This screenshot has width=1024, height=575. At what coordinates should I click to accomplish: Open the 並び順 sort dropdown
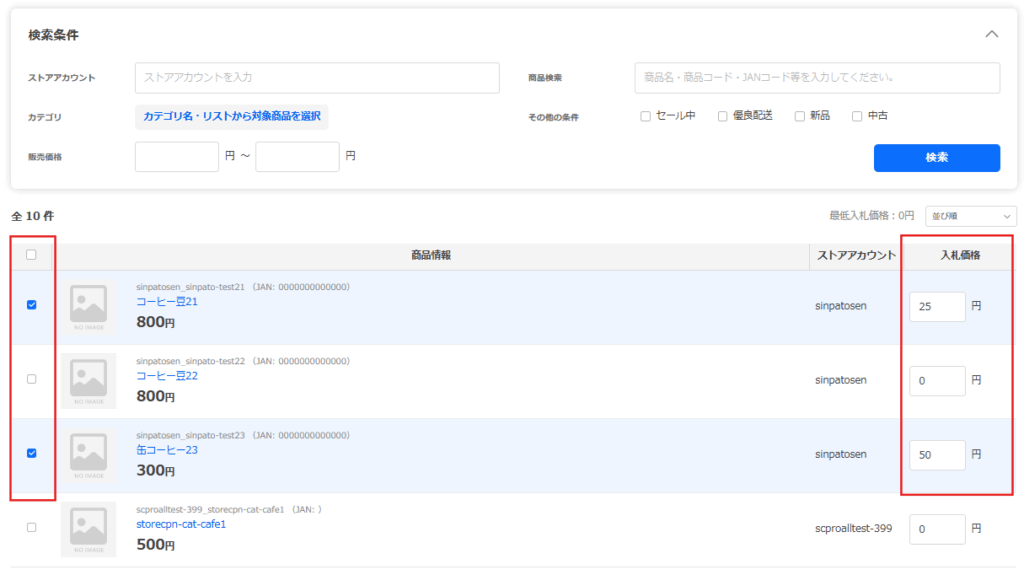(x=970, y=216)
